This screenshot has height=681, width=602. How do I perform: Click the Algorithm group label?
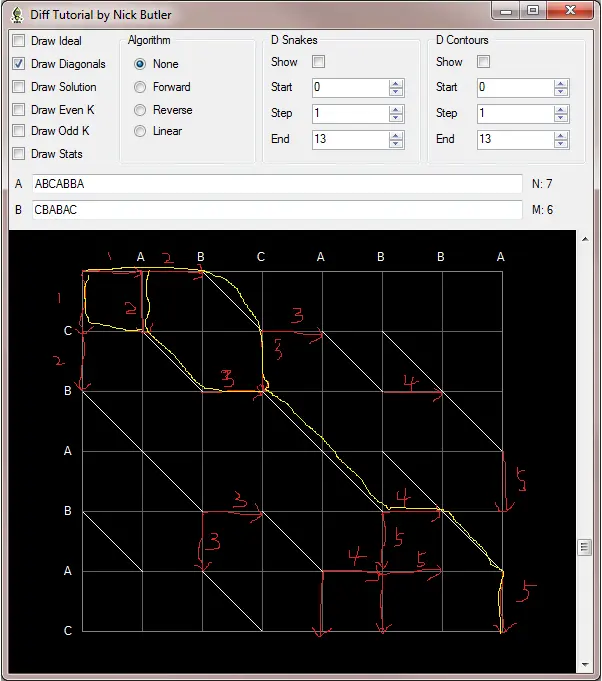click(149, 40)
